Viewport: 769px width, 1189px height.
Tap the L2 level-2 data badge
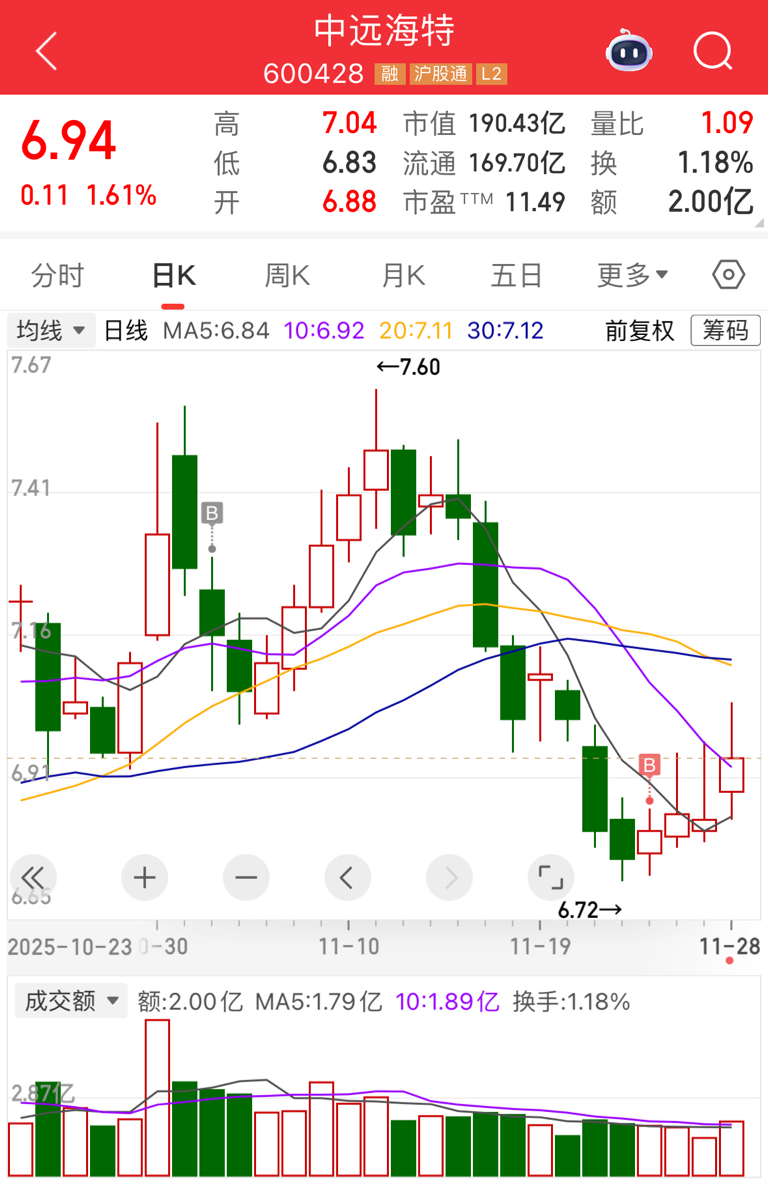click(492, 74)
